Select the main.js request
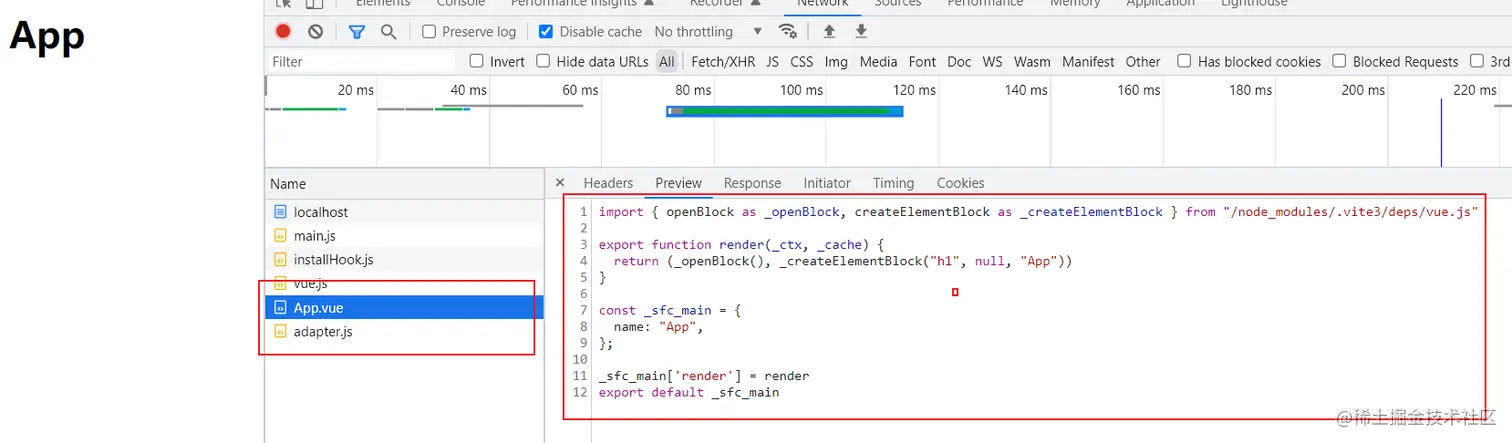Viewport: 1512px width, 443px height. click(404, 236)
